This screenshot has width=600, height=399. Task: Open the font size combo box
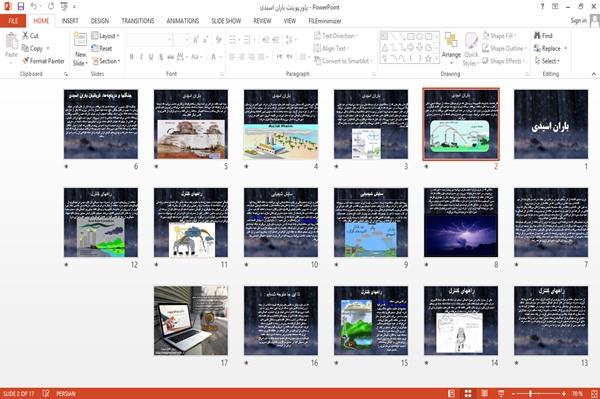181,40
